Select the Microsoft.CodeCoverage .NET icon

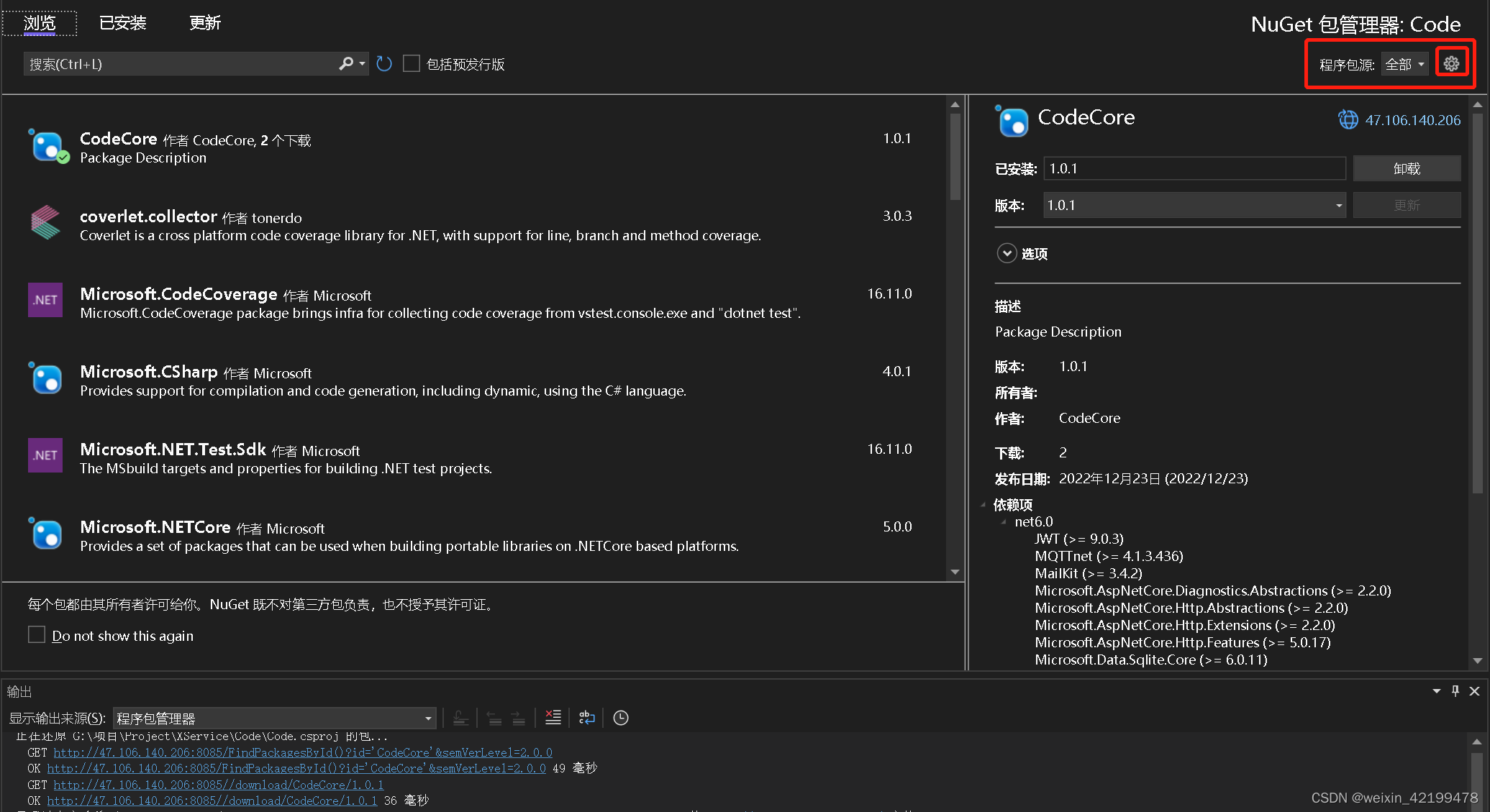[45, 300]
